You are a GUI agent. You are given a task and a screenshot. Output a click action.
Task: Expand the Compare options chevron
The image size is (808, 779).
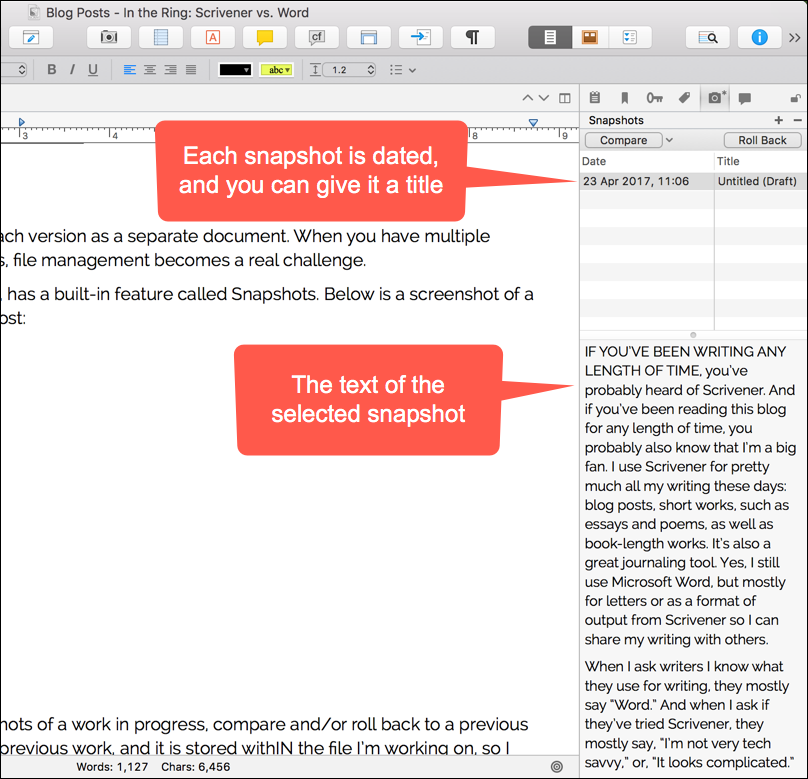tap(669, 140)
